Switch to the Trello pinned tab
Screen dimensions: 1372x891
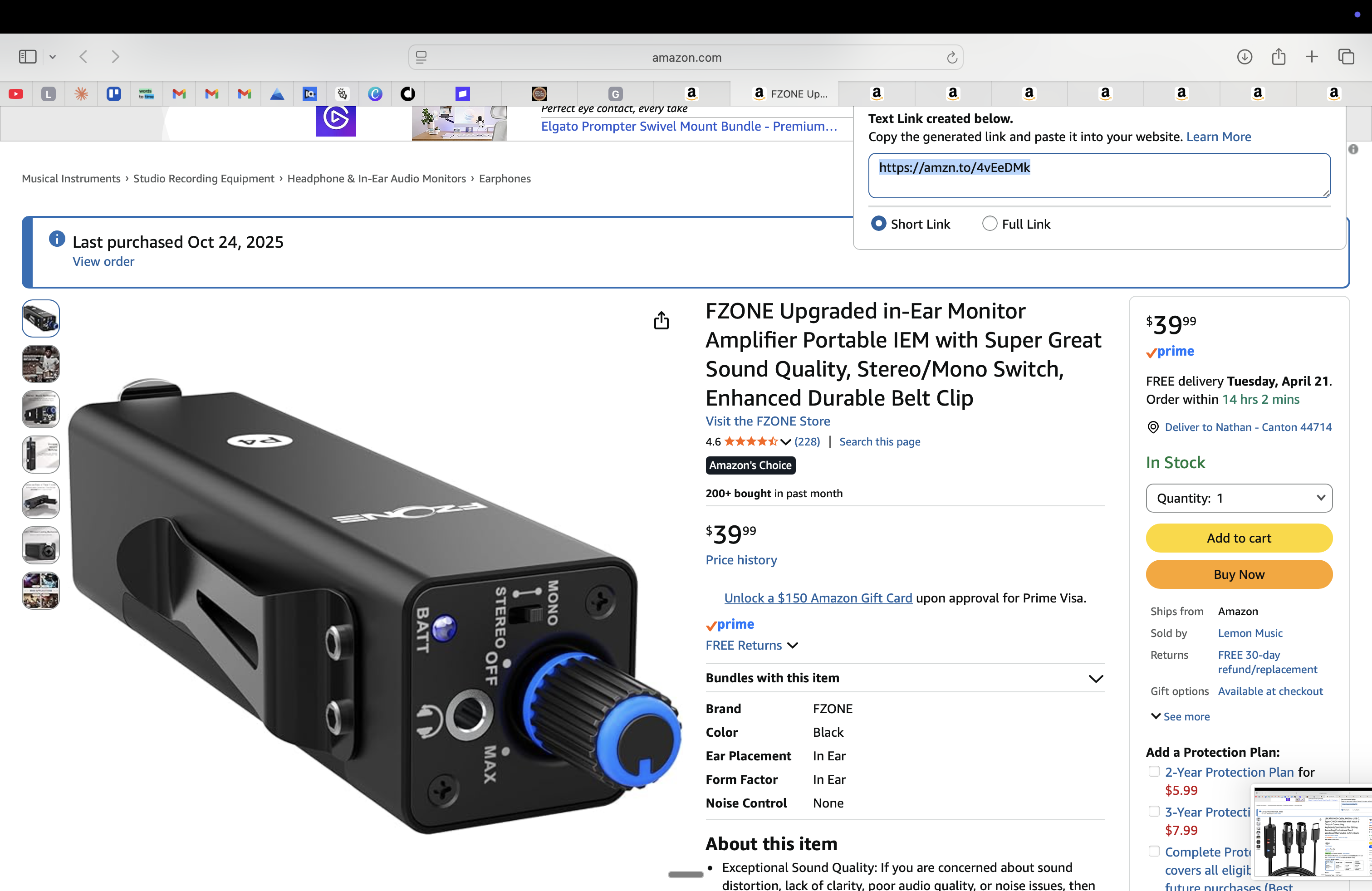113,94
